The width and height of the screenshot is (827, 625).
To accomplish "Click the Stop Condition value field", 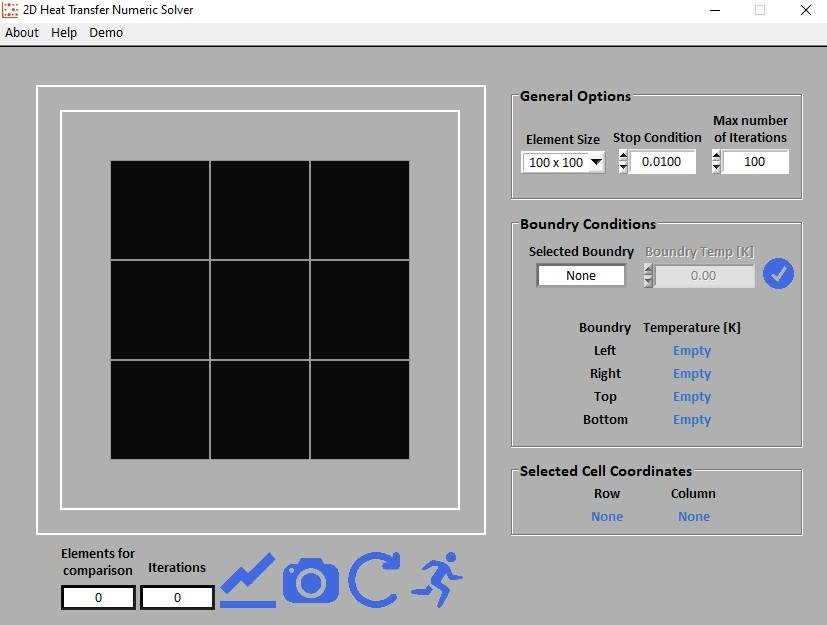I will tap(662, 162).
